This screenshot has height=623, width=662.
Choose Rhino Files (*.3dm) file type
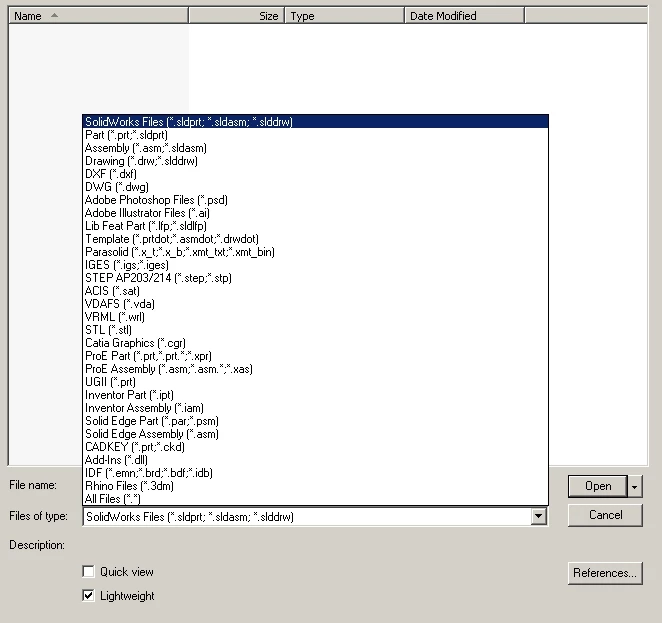pyautogui.click(x=315, y=486)
